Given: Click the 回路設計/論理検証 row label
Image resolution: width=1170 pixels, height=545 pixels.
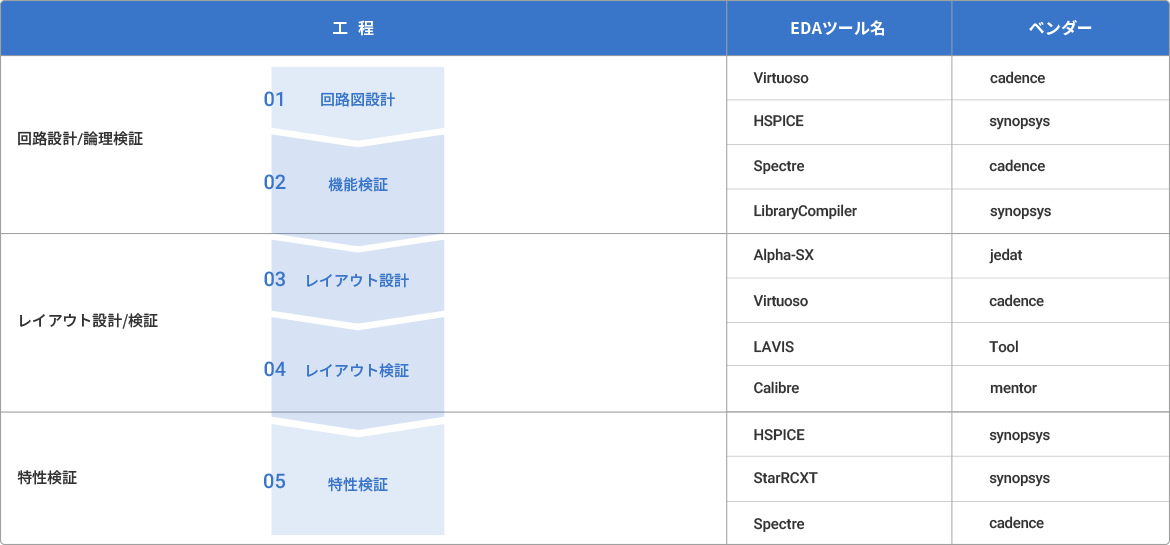Looking at the screenshot, I should tap(80, 140).
